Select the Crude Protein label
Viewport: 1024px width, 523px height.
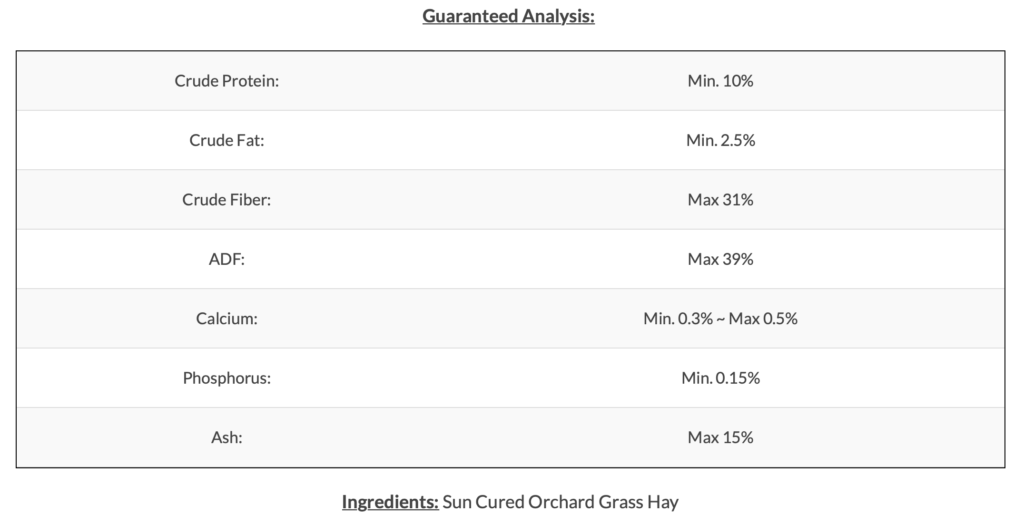pyautogui.click(x=227, y=81)
